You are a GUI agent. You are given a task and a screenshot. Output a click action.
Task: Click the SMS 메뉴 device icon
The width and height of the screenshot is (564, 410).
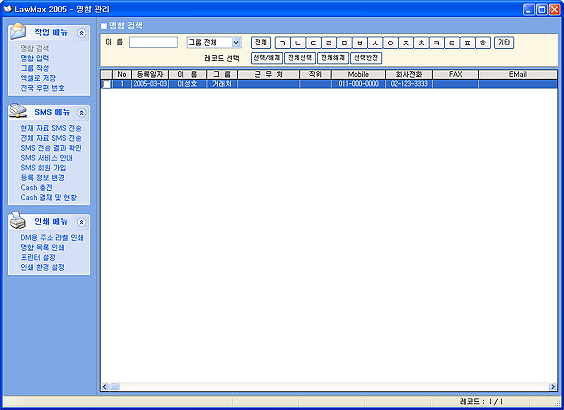tap(18, 111)
